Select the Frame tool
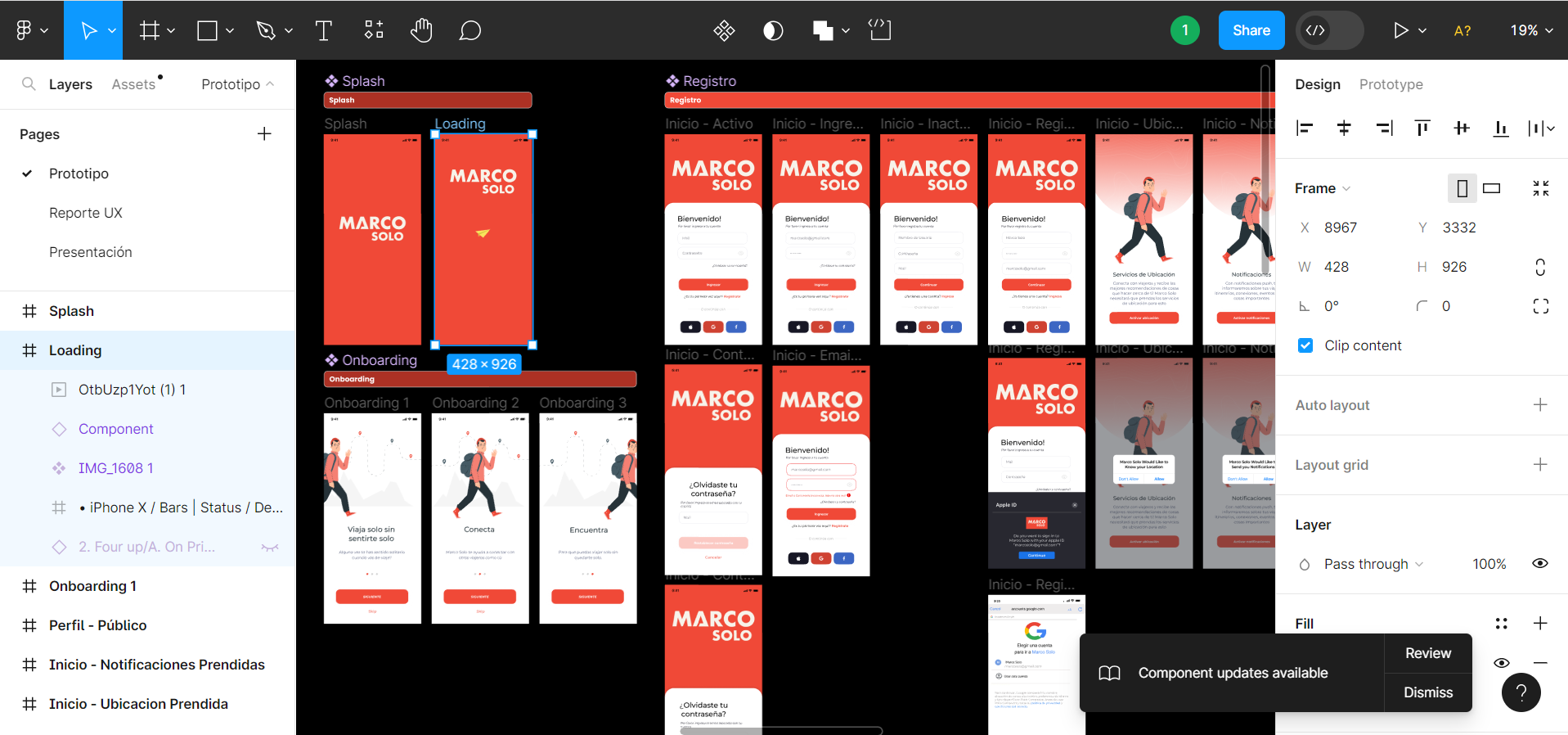Image resolution: width=1568 pixels, height=735 pixels. (x=149, y=30)
